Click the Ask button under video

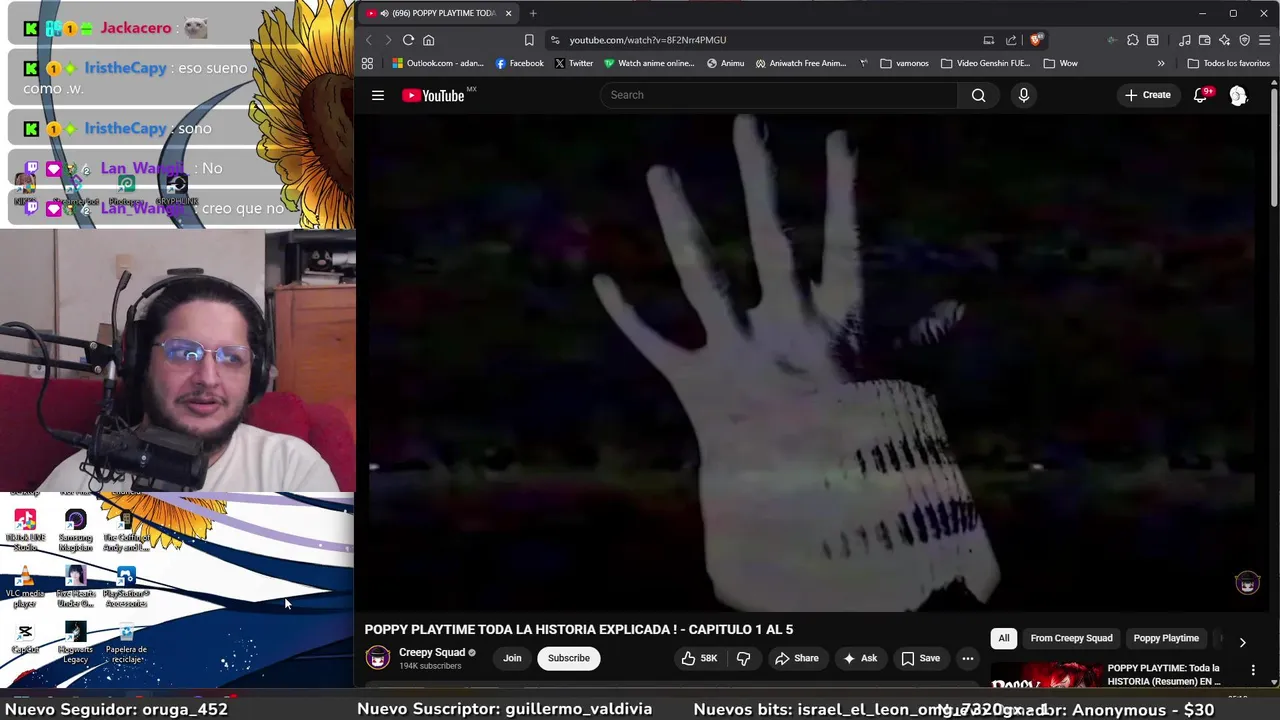pos(860,658)
